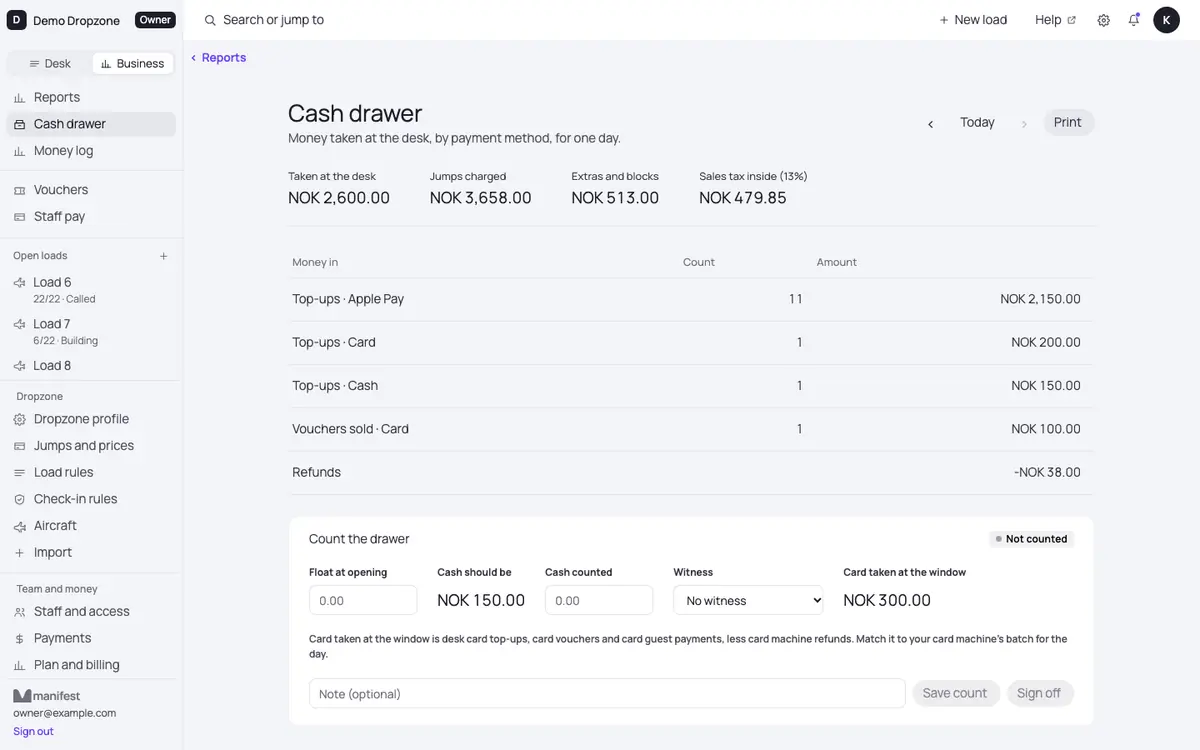This screenshot has width=1200, height=750.
Task: Switch to the Business tab
Action: coord(133,64)
